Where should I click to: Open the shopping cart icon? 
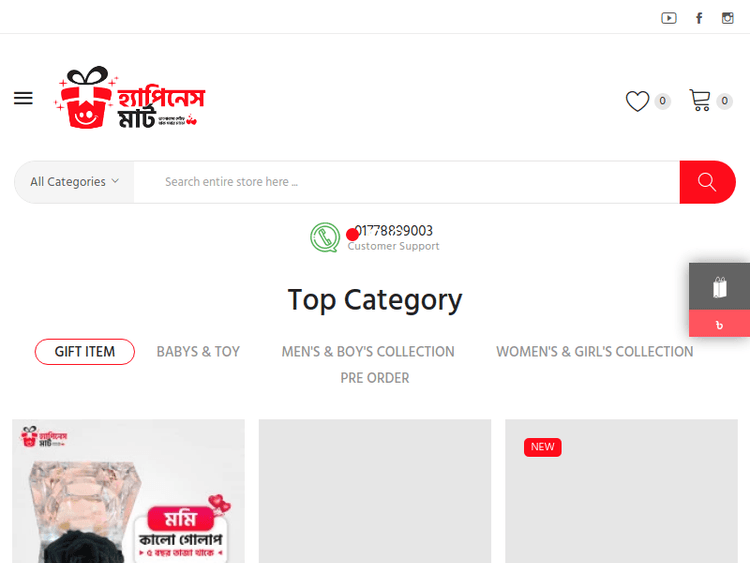(700, 100)
